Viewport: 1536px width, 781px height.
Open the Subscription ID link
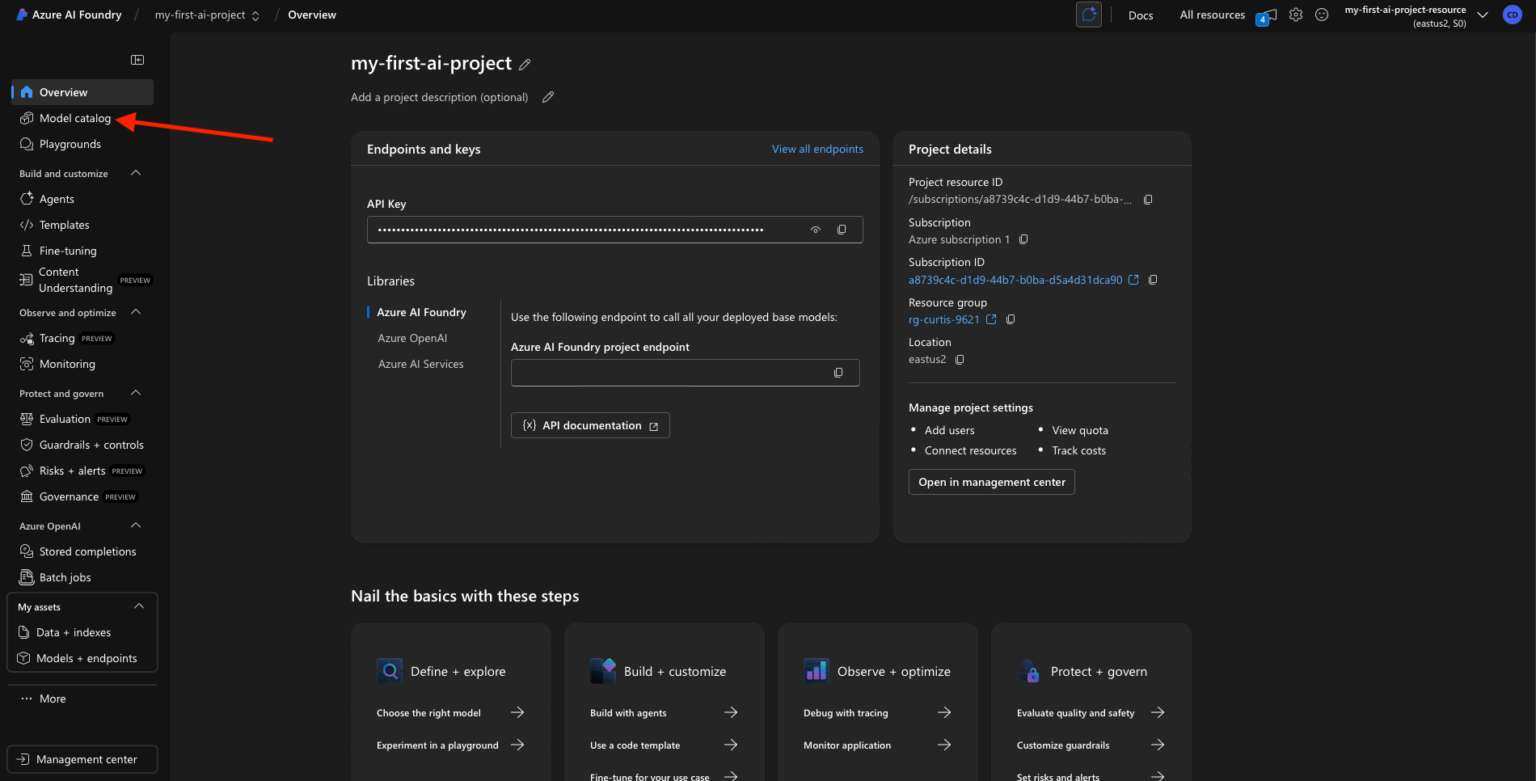pyautogui.click(x=1016, y=280)
